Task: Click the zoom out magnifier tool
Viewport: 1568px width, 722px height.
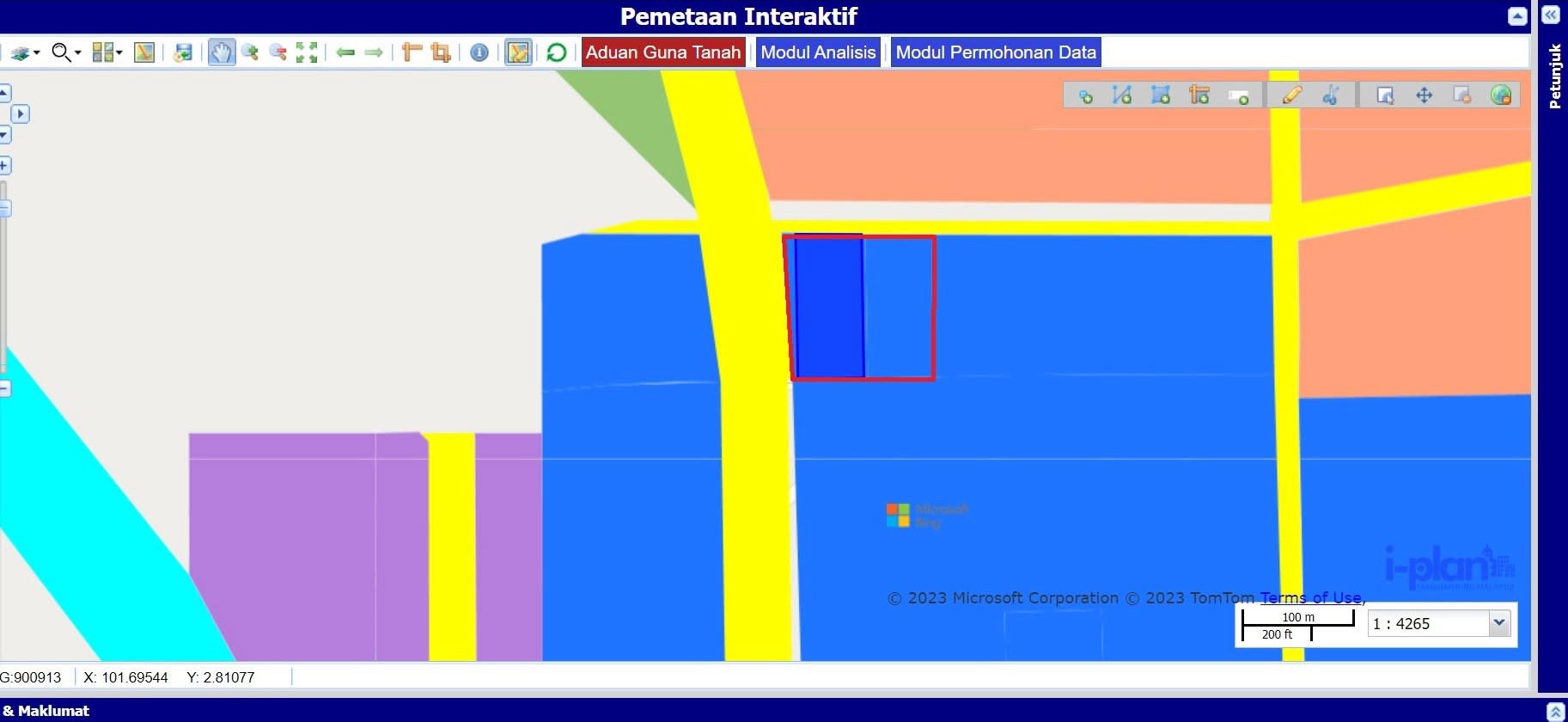Action: (x=278, y=52)
